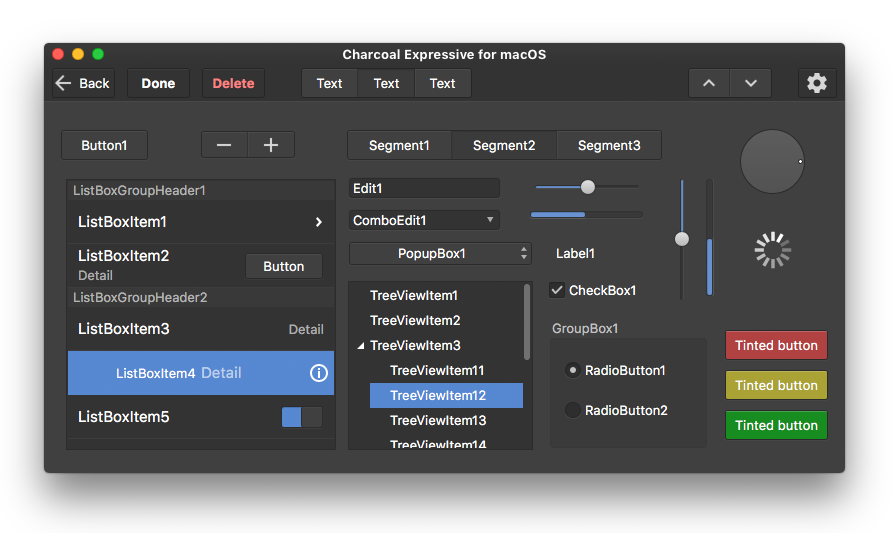Screen dimensions: 895x533
Task: Click the yellow minimize window button
Action: point(78,54)
